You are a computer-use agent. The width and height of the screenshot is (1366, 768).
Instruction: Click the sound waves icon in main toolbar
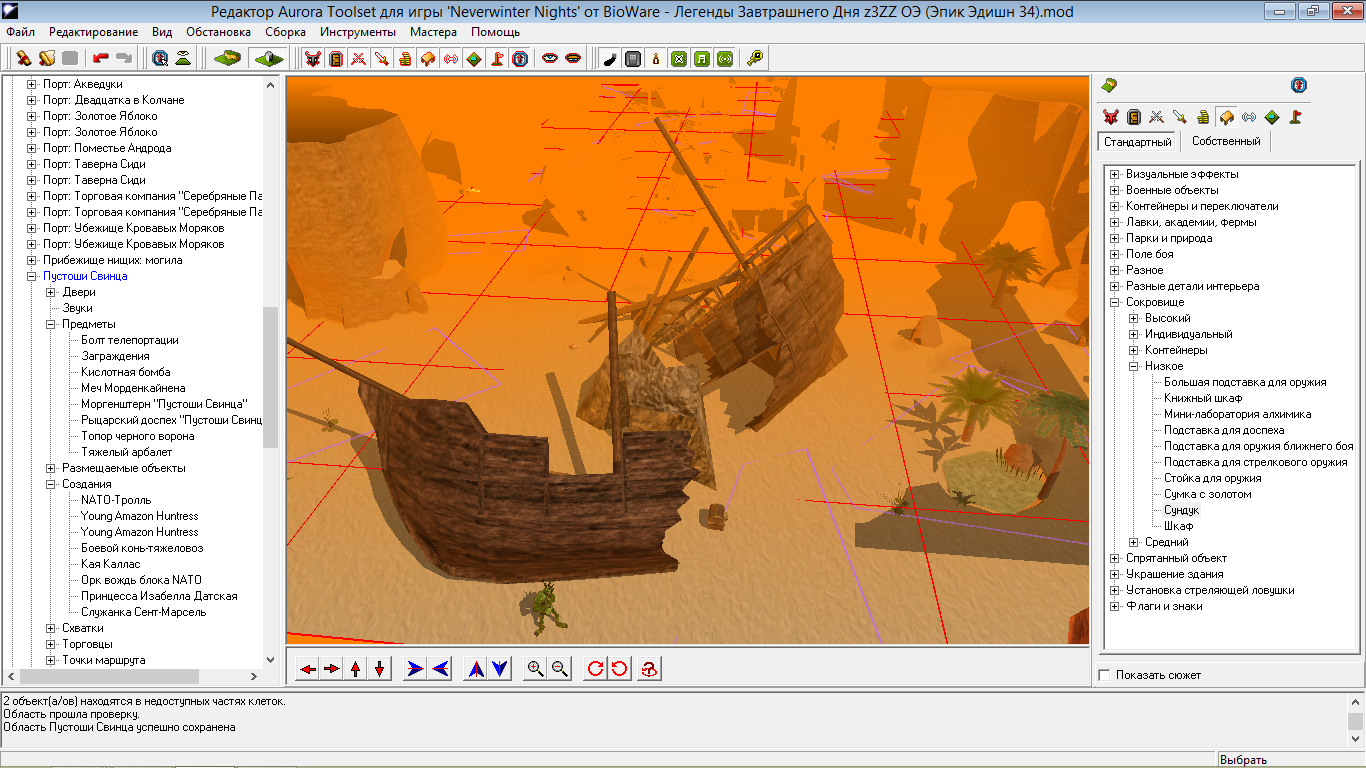coord(451,59)
